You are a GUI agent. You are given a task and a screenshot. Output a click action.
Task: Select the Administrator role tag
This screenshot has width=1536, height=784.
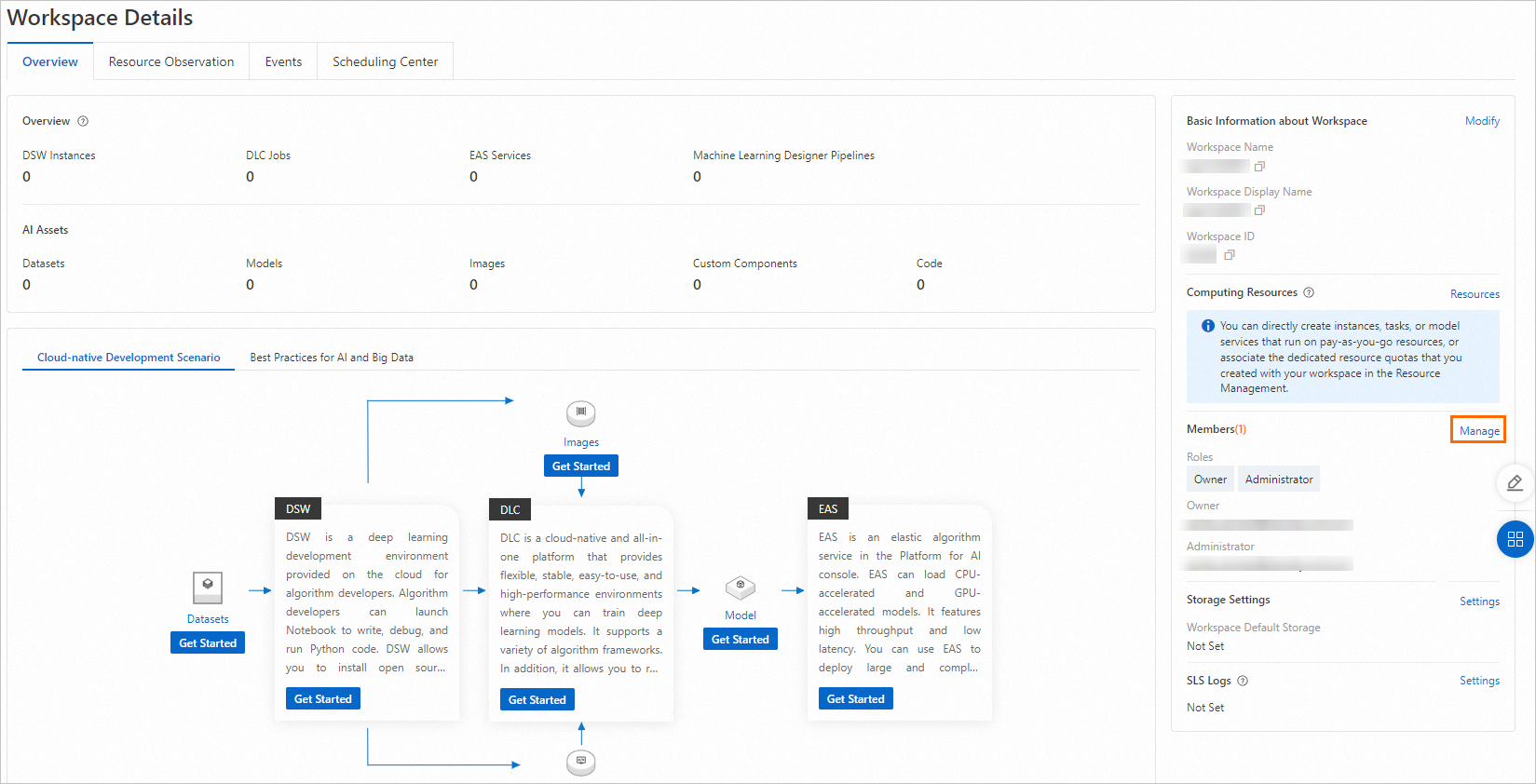tap(1279, 480)
